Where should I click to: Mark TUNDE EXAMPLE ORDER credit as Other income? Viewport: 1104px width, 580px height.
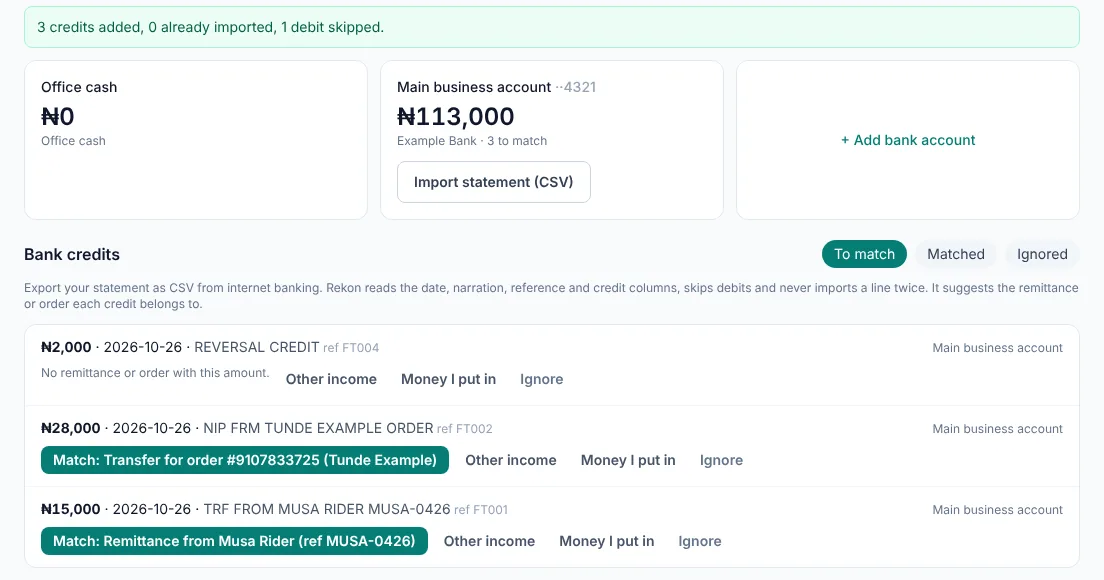coord(510,460)
